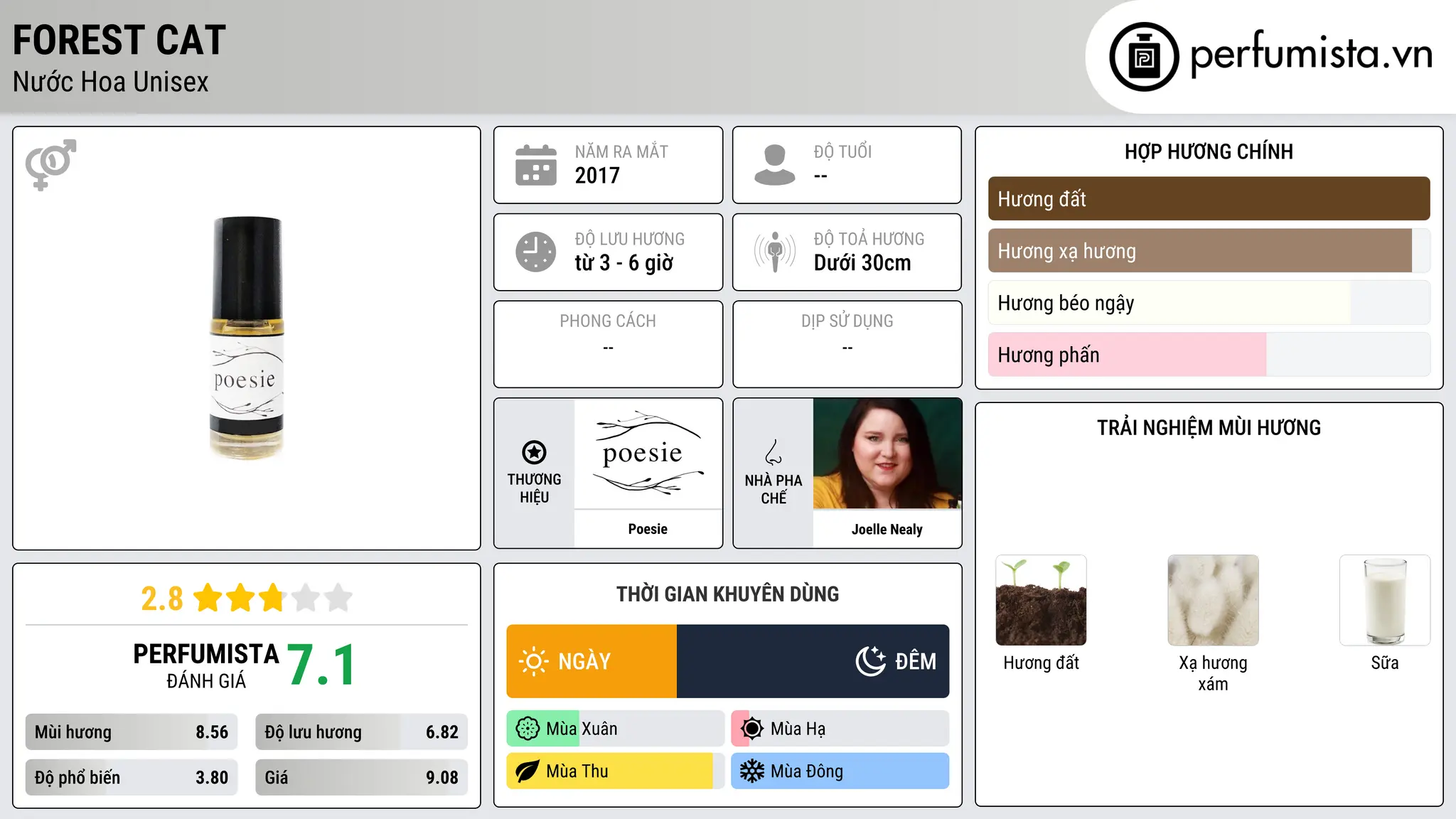
Task: Select the Hương đất soil note image
Action: pyautogui.click(x=1041, y=600)
